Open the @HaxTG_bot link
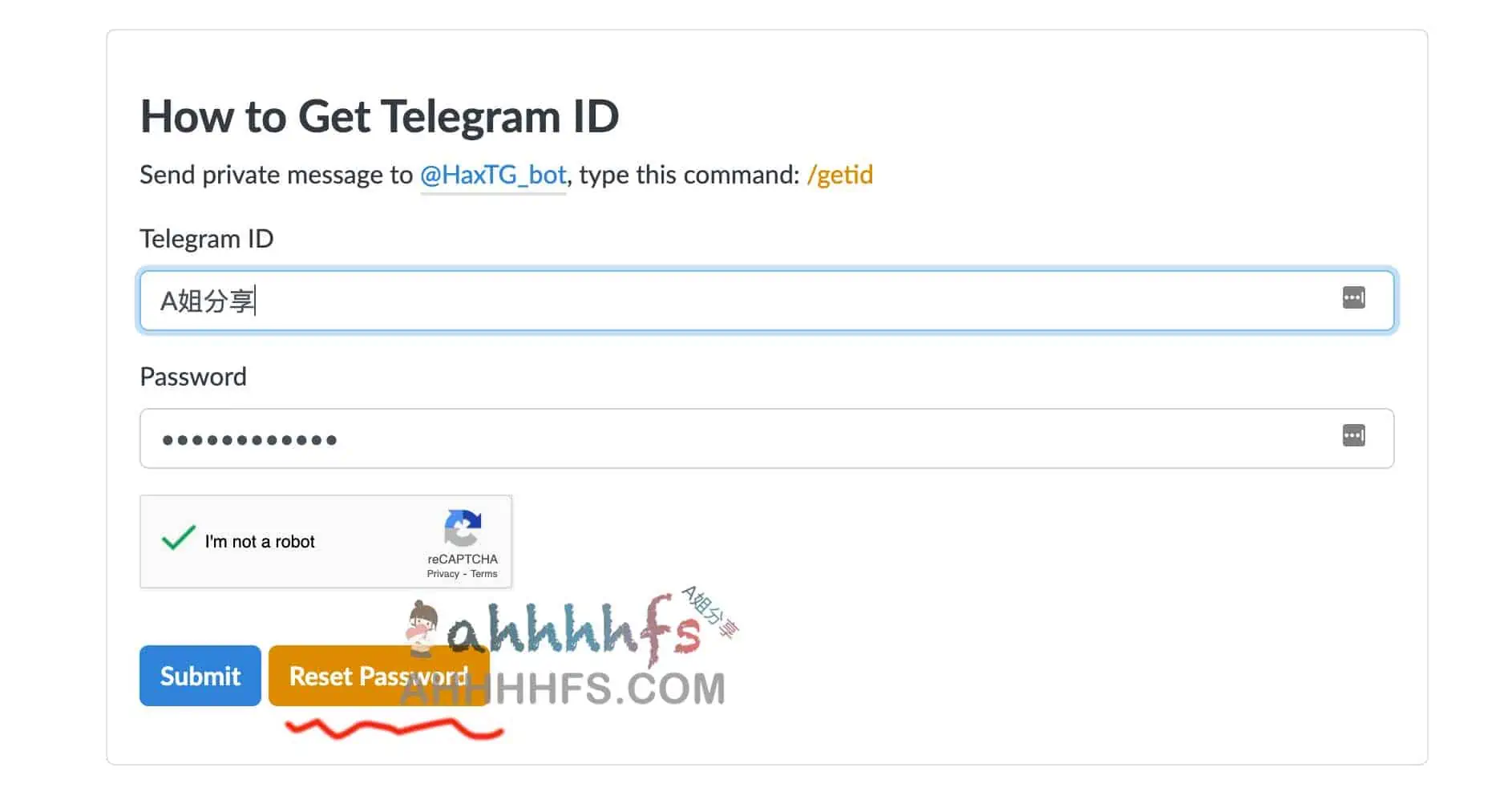The width and height of the screenshot is (1512, 808). point(493,175)
